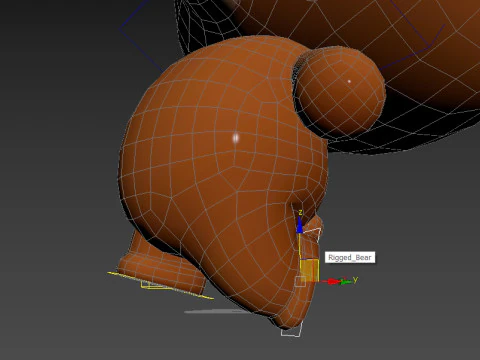Image resolution: width=480 pixels, height=360 pixels.
Task: Click the Rigged_Bear tooltip label
Action: [x=350, y=257]
